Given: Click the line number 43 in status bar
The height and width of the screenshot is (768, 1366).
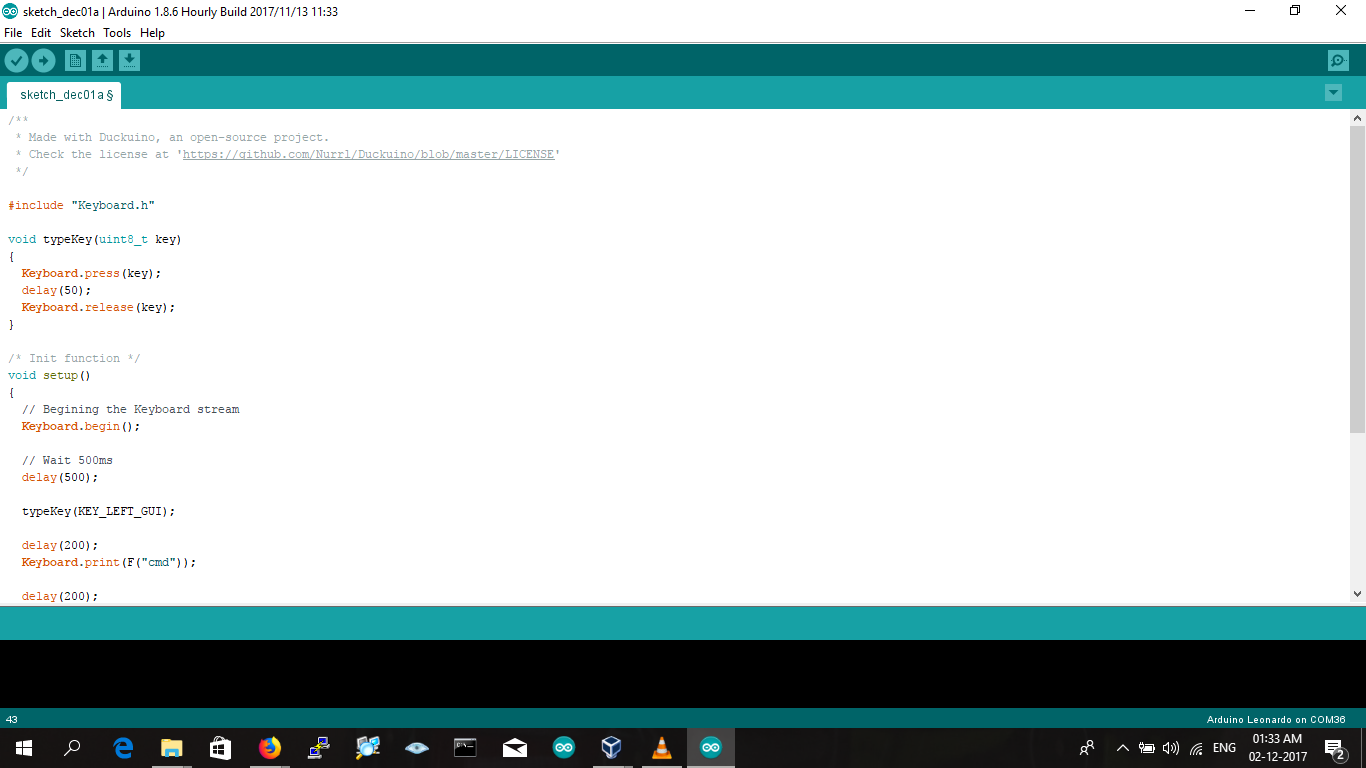Looking at the screenshot, I should 12,719.
